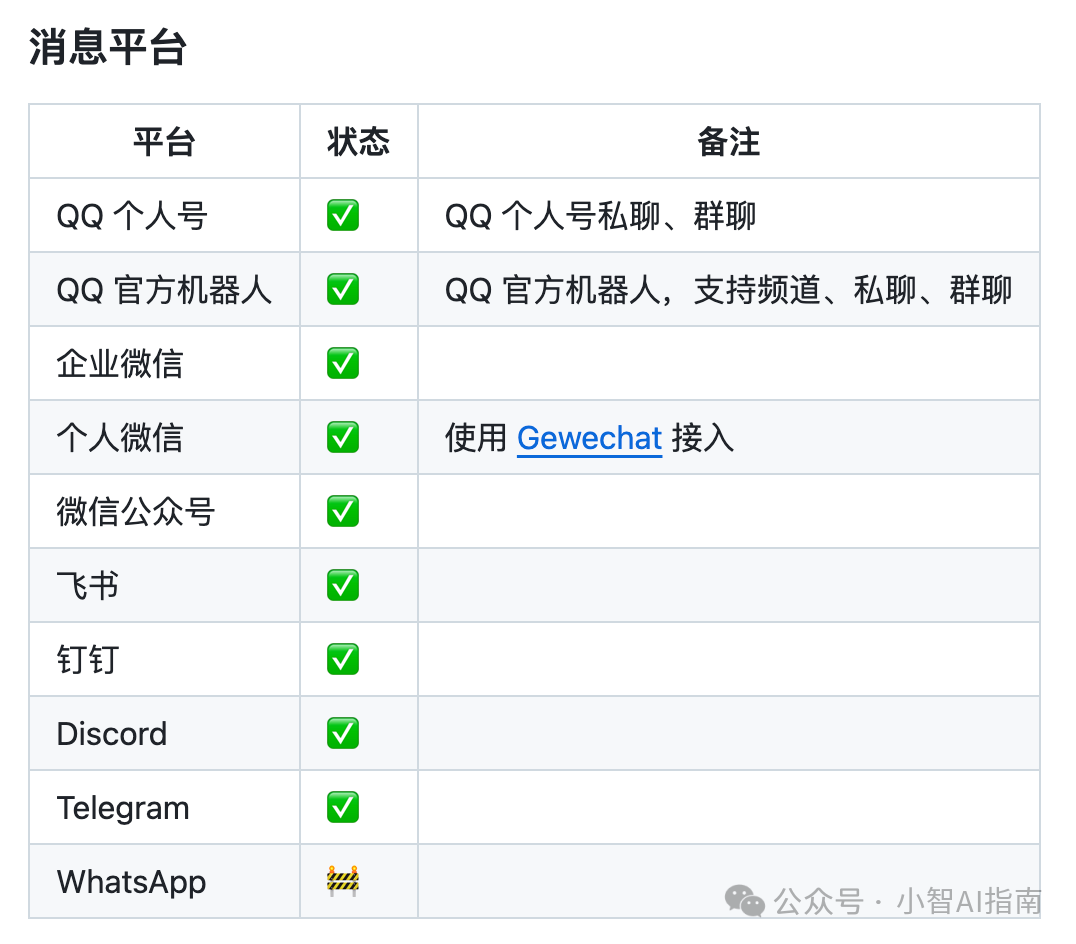1076x944 pixels.
Task: Click the green checkmark for 微信公众号
Action: coord(343,511)
